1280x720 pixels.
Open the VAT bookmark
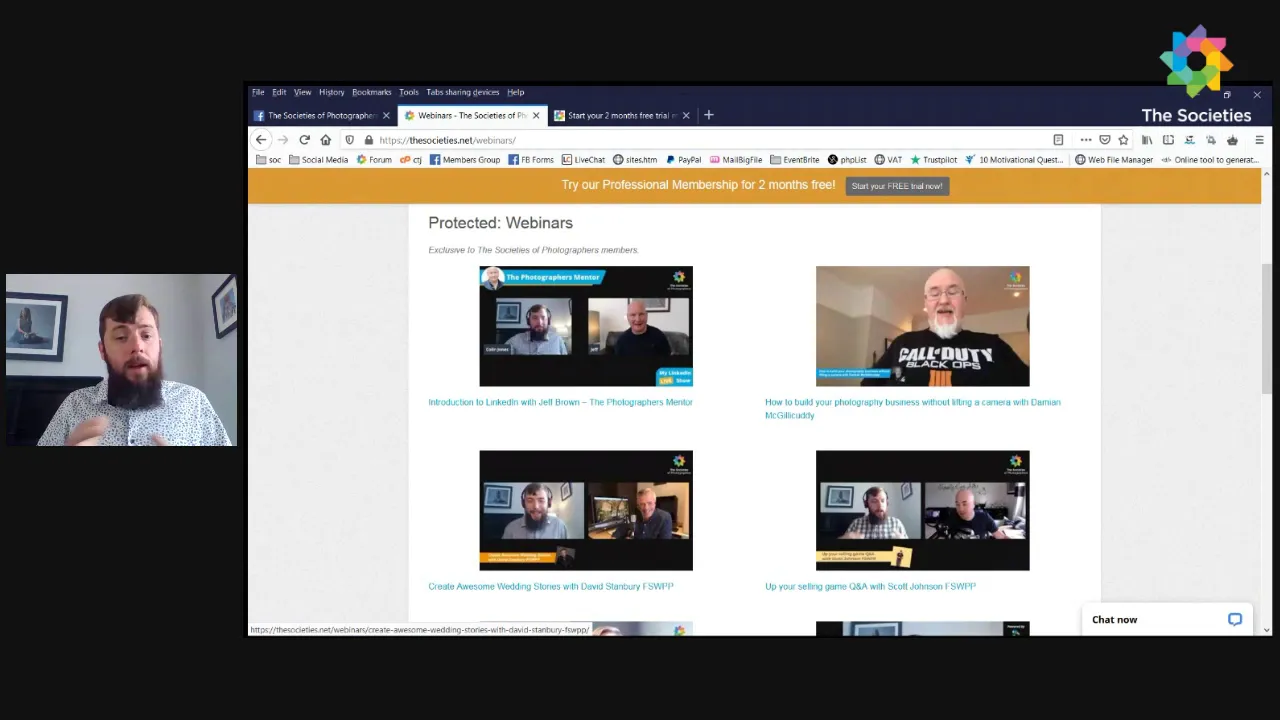click(x=888, y=160)
